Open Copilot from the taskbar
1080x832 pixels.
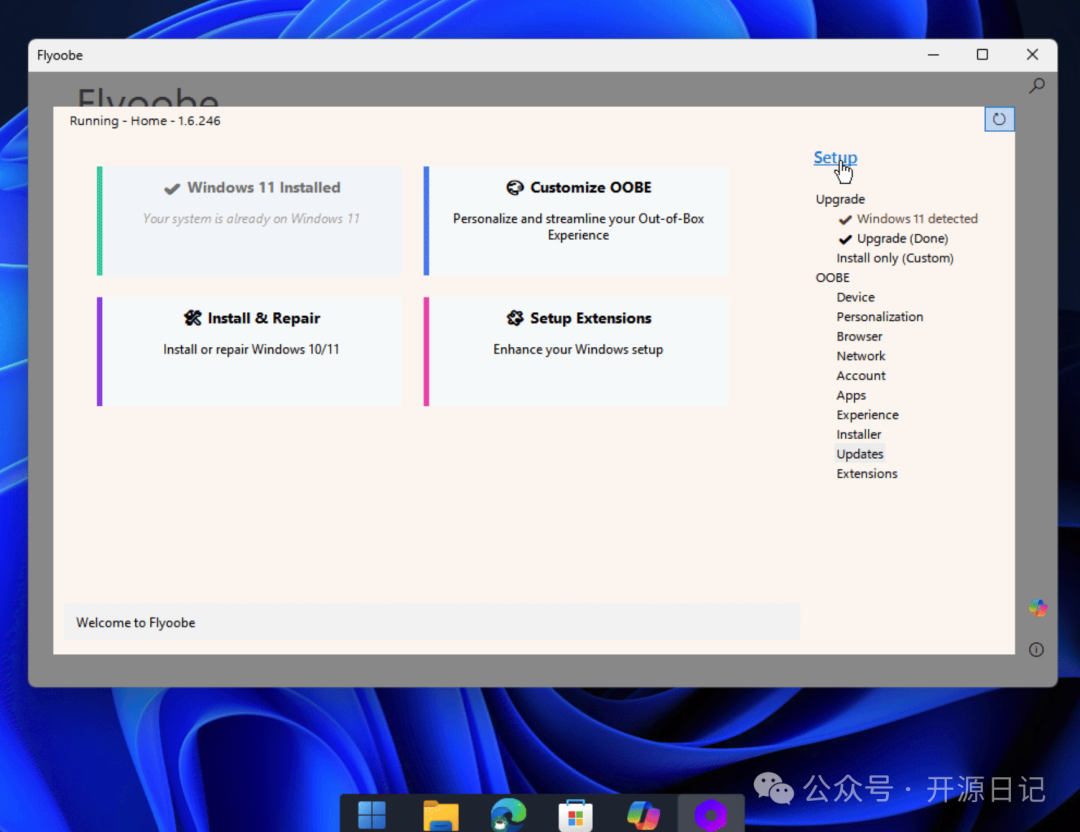pyautogui.click(x=643, y=815)
